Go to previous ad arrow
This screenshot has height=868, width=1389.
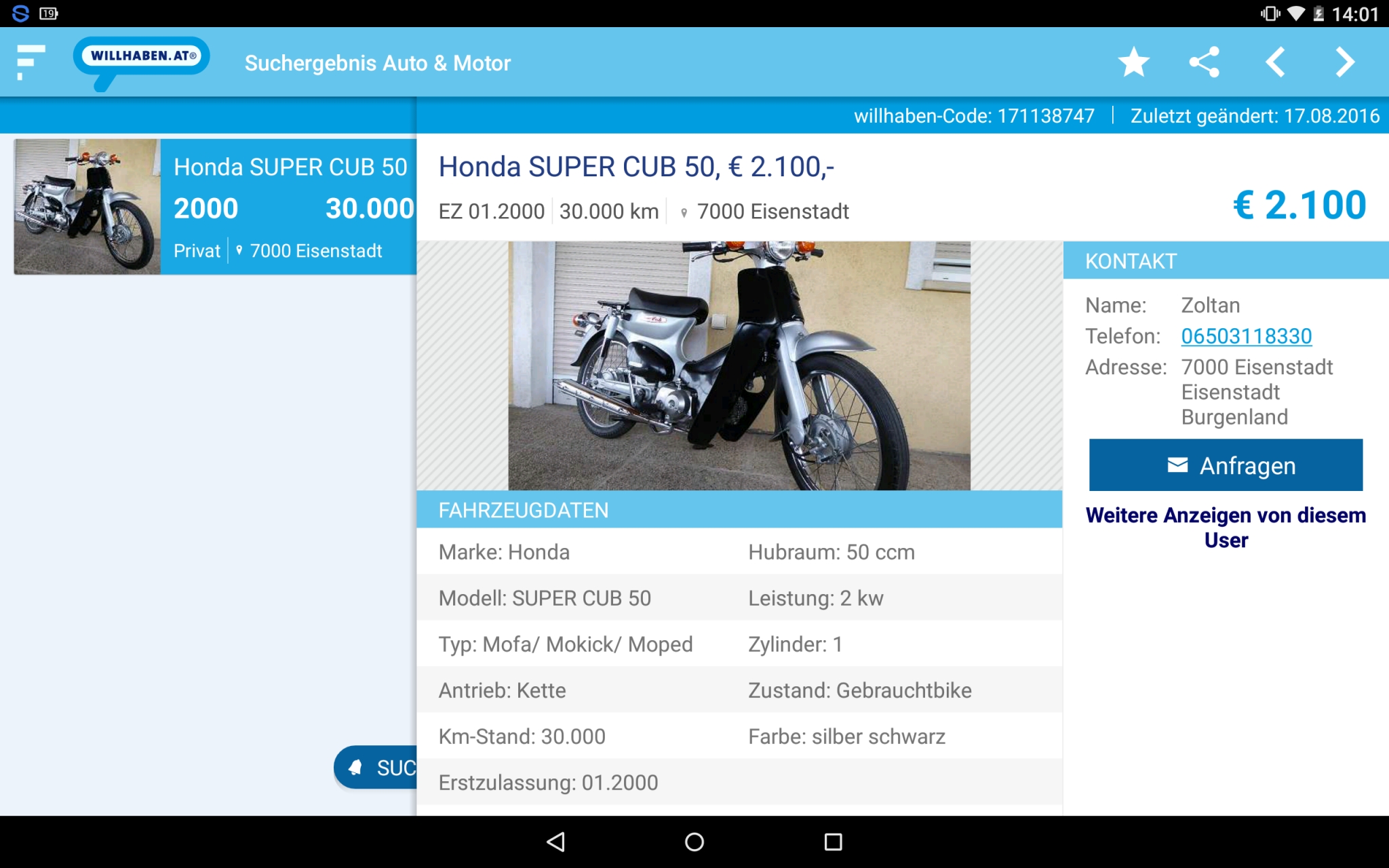tap(1275, 62)
